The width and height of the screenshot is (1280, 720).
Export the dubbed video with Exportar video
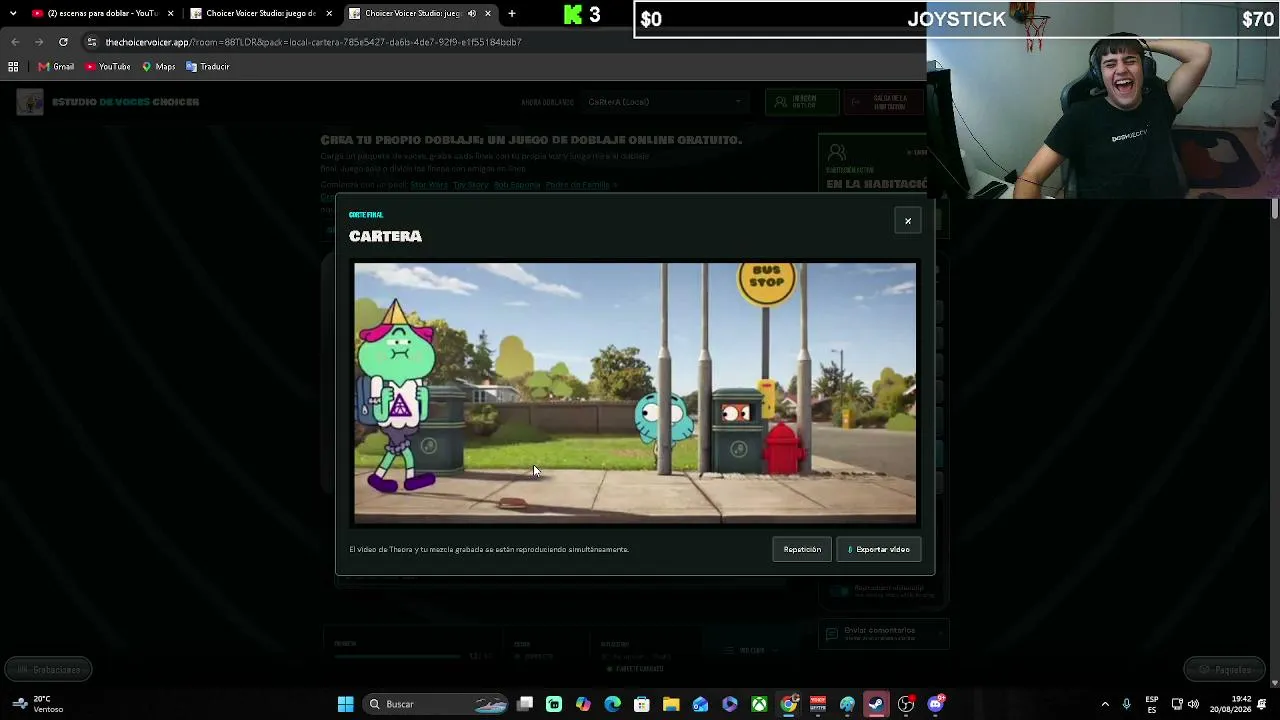coord(879,549)
